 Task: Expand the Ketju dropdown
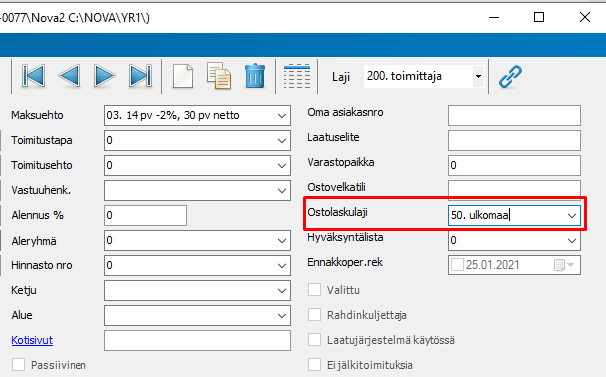click(x=282, y=291)
